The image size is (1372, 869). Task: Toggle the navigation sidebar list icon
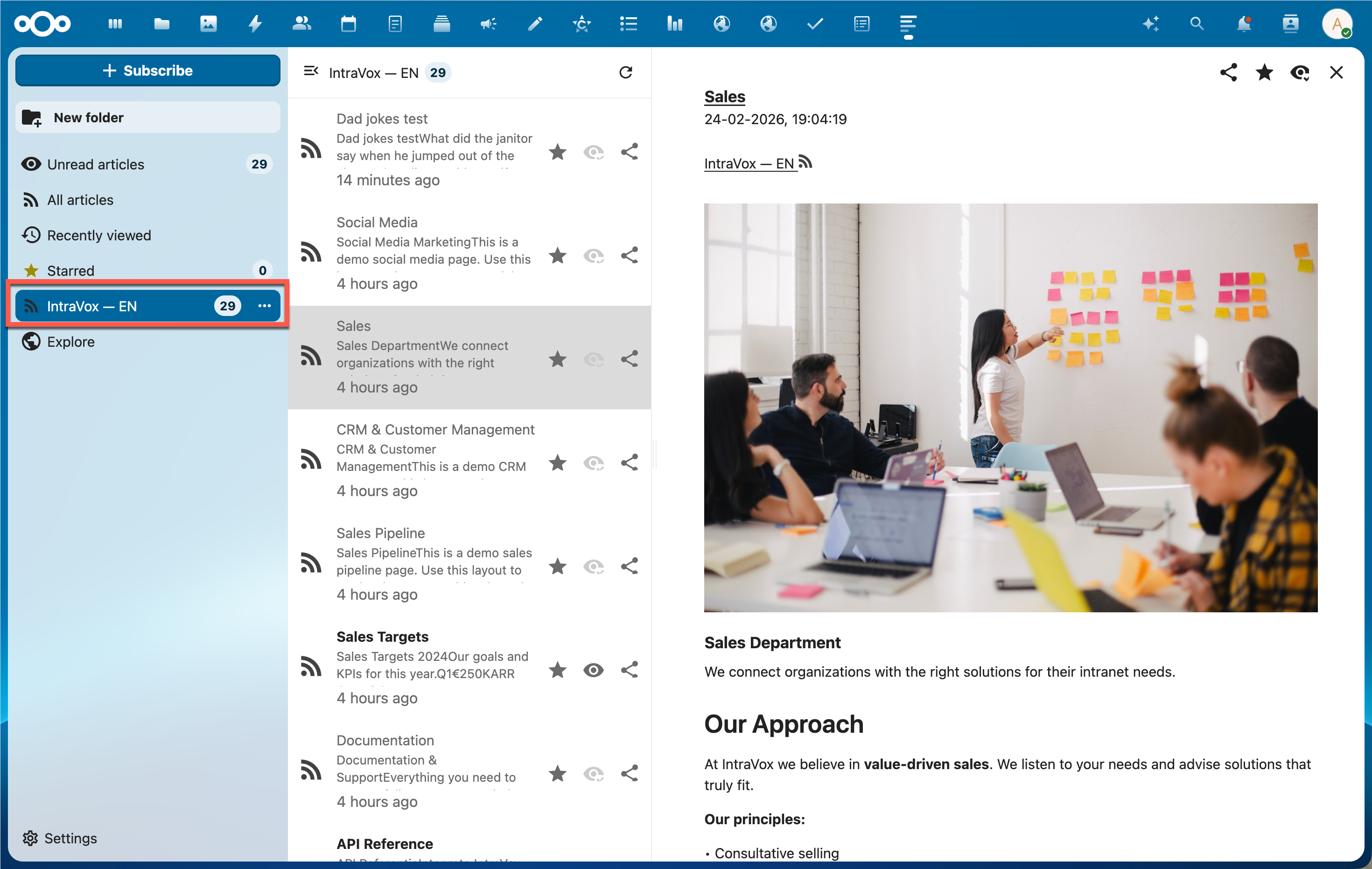pyautogui.click(x=311, y=71)
